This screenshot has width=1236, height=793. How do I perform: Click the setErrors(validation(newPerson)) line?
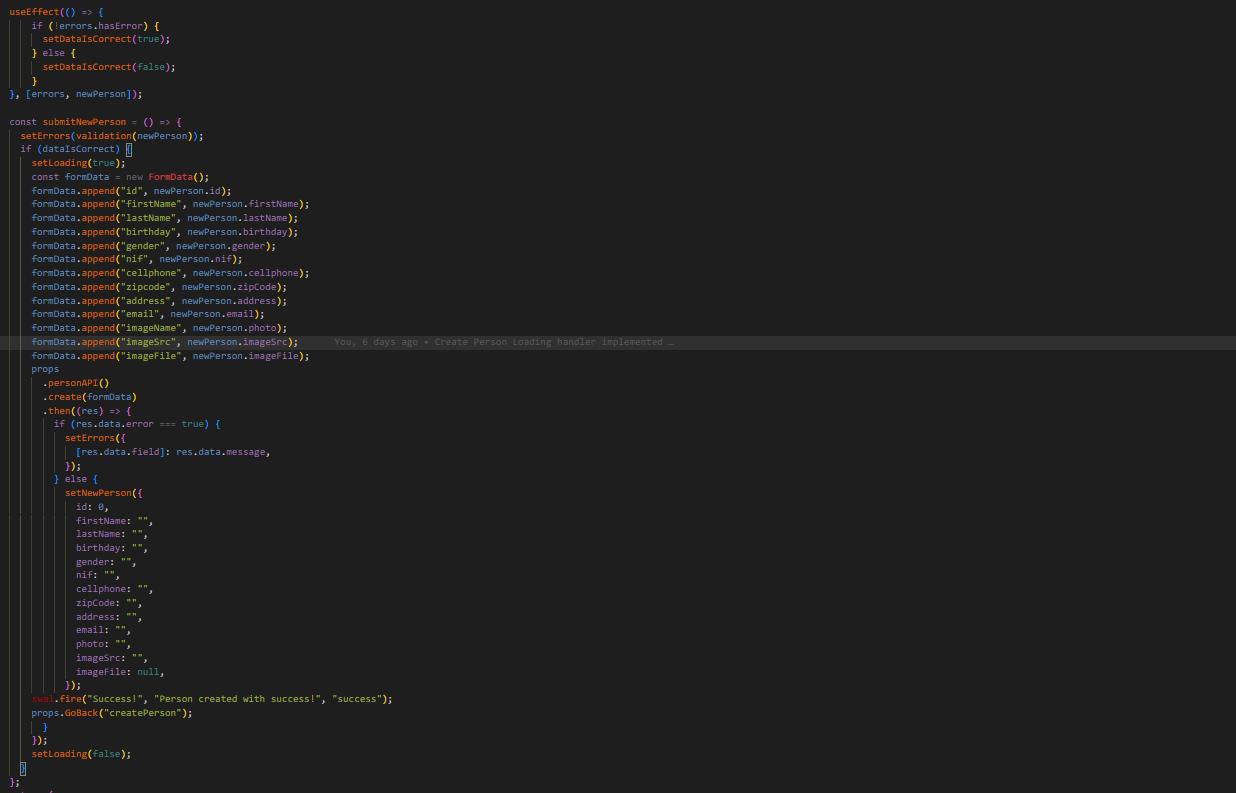[x=112, y=136]
